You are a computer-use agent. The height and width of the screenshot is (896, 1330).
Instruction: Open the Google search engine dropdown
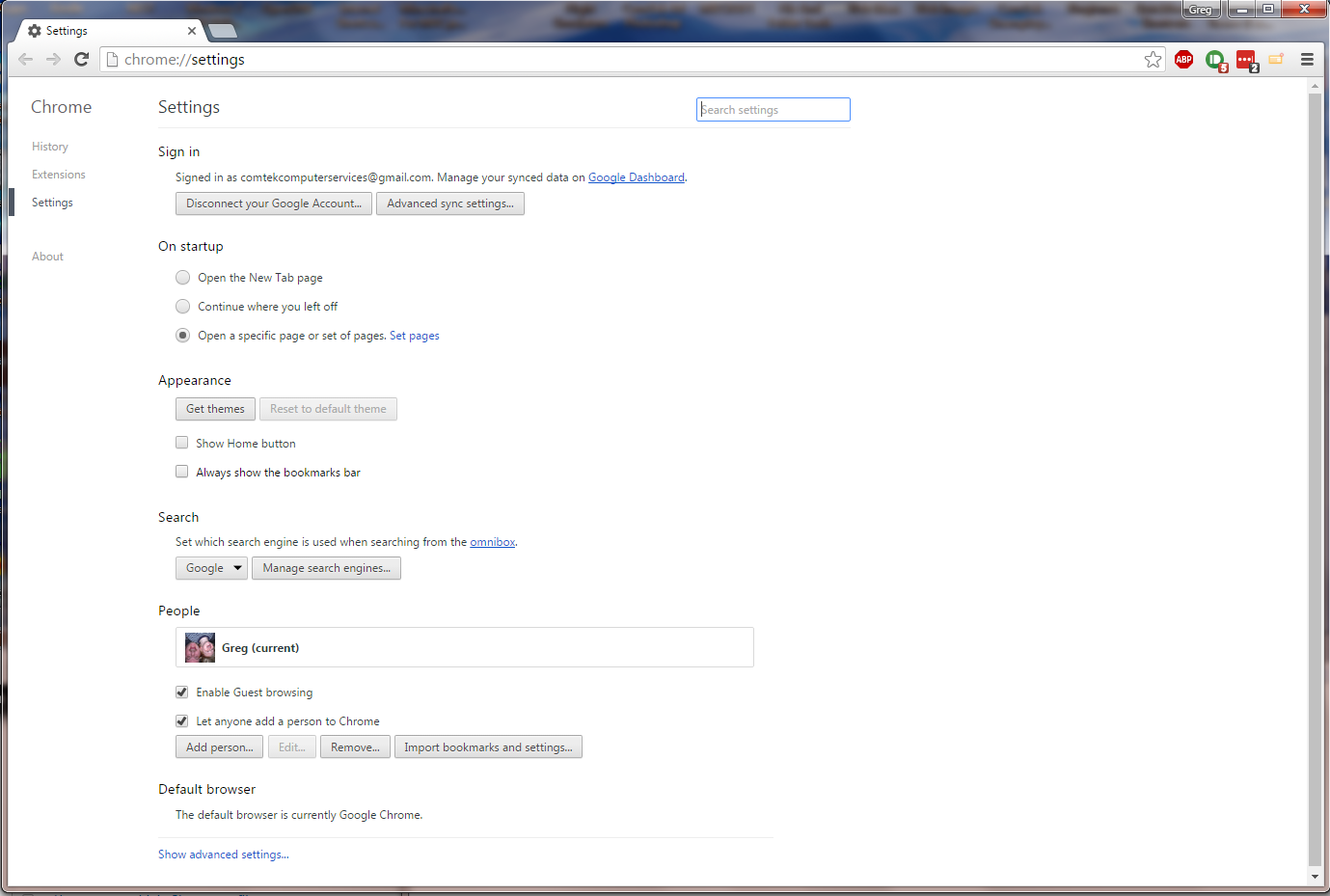[x=211, y=568]
